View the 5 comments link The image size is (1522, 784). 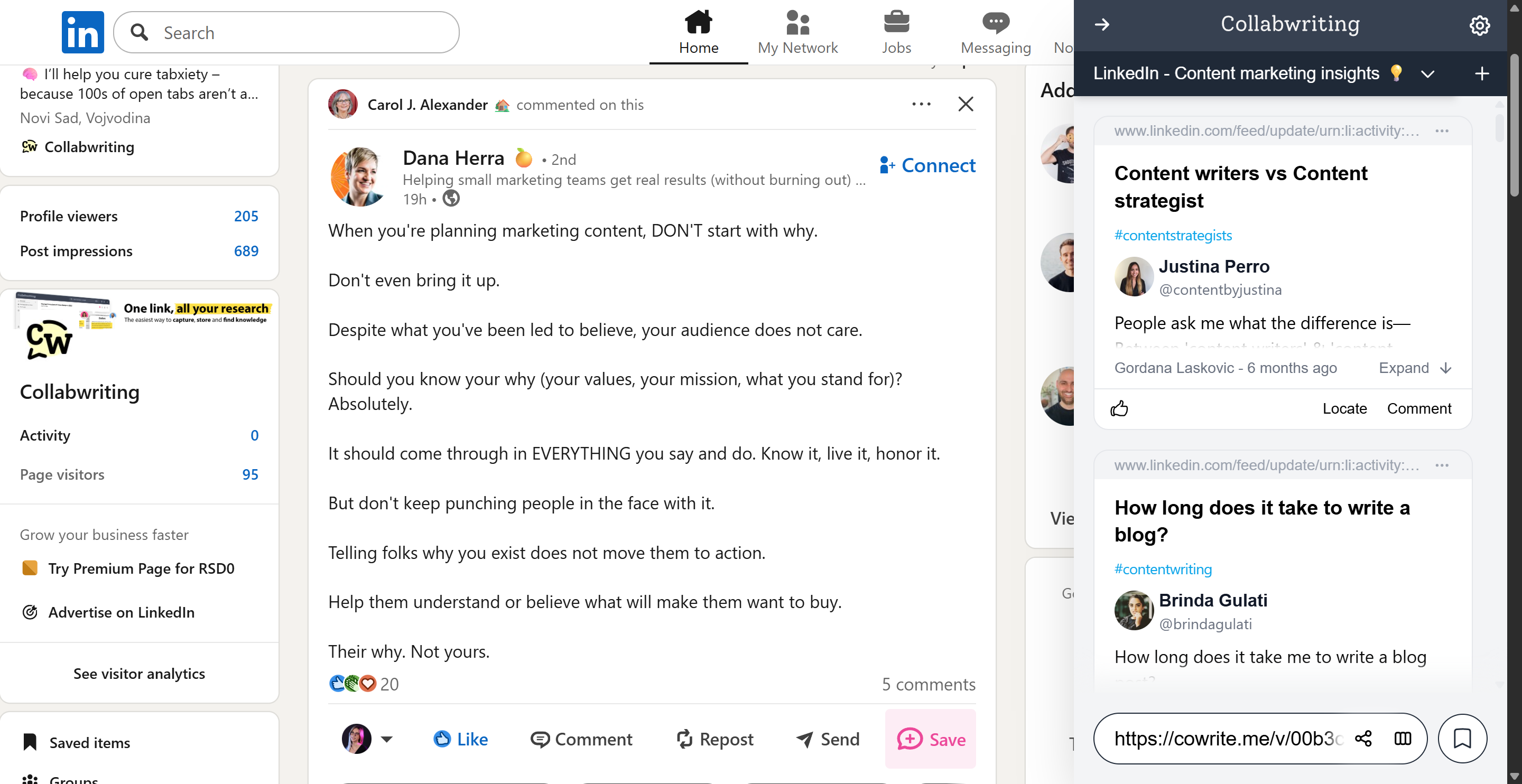[928, 684]
